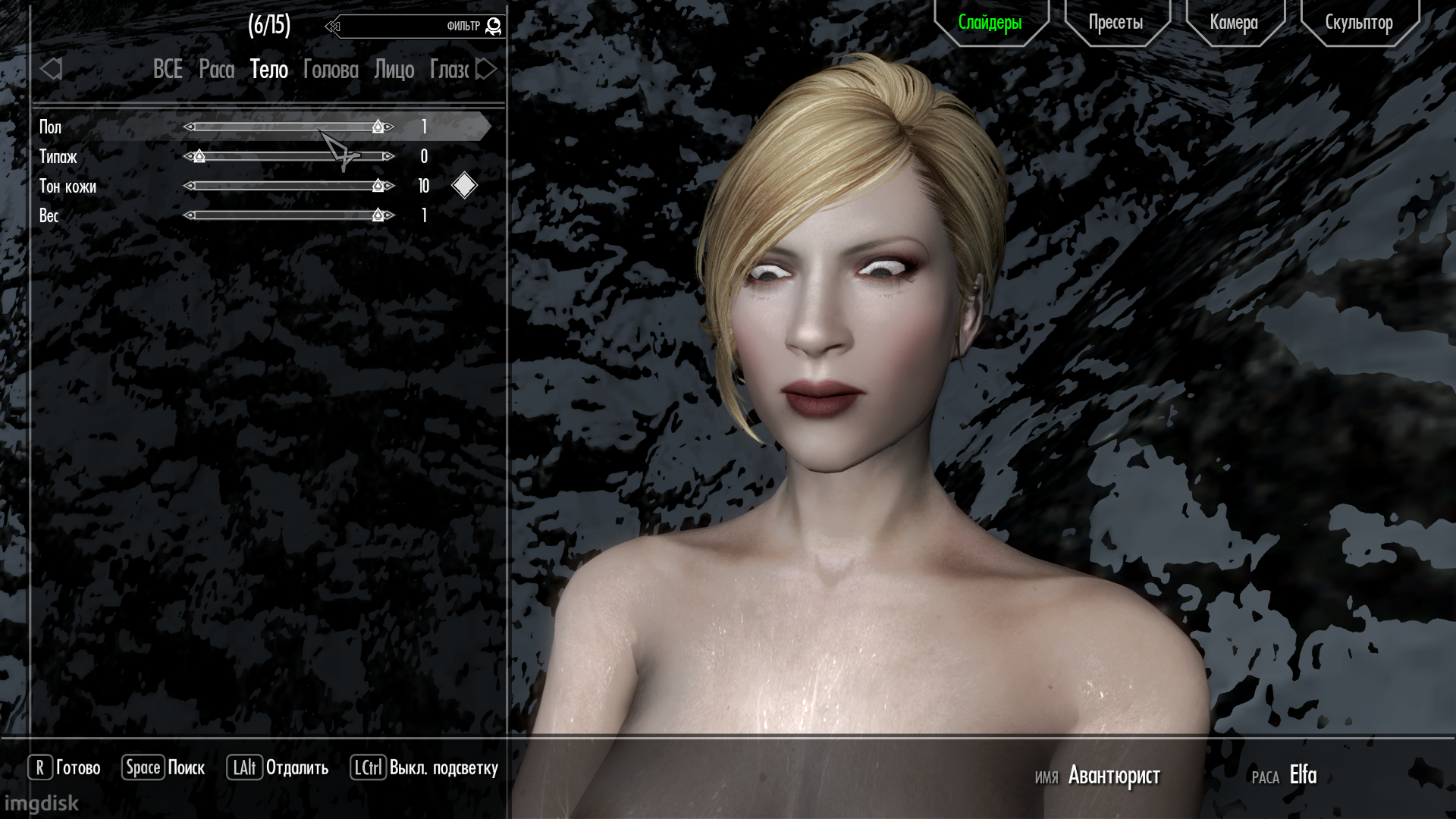Select the Вес row label
Viewport: 1456px width, 819px height.
click(49, 216)
